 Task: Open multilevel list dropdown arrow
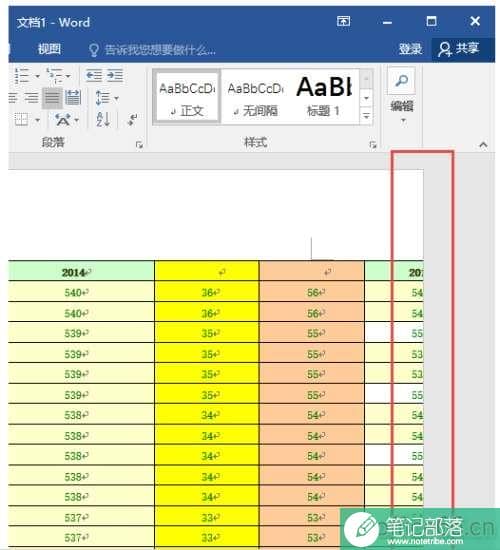(x=68, y=76)
